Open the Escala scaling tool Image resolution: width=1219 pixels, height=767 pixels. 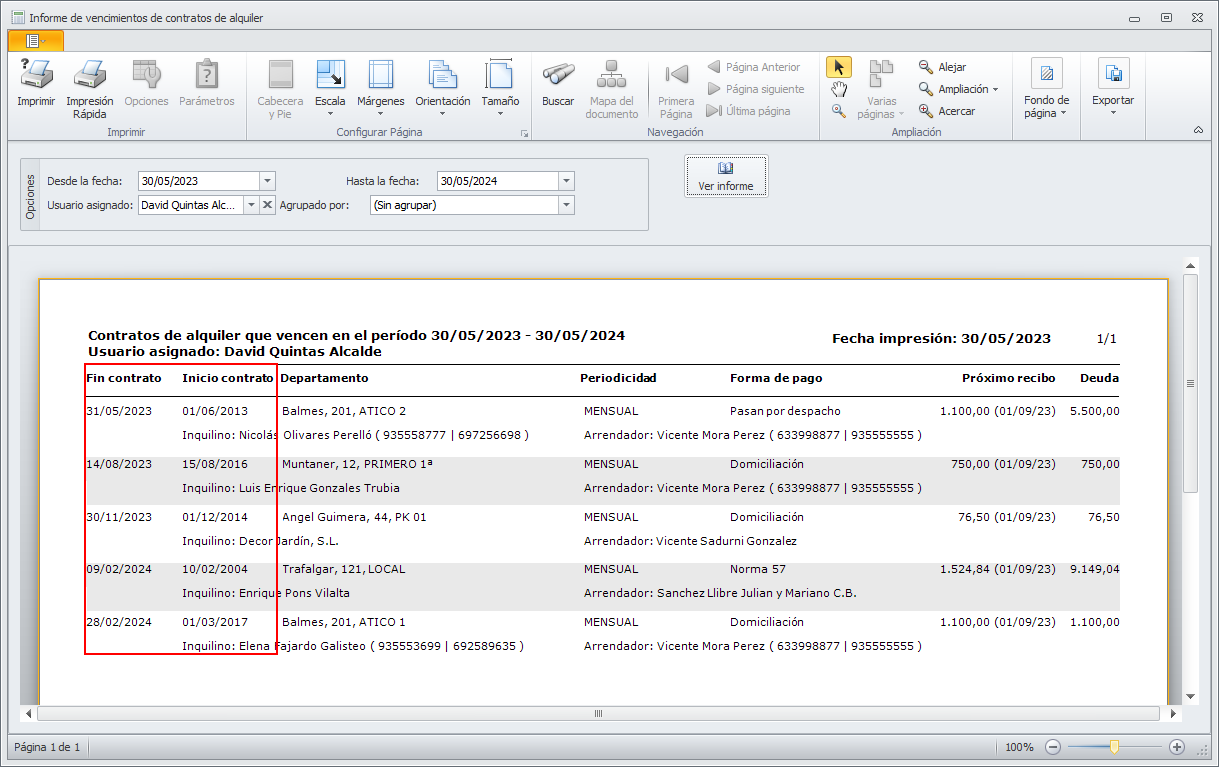pyautogui.click(x=330, y=76)
